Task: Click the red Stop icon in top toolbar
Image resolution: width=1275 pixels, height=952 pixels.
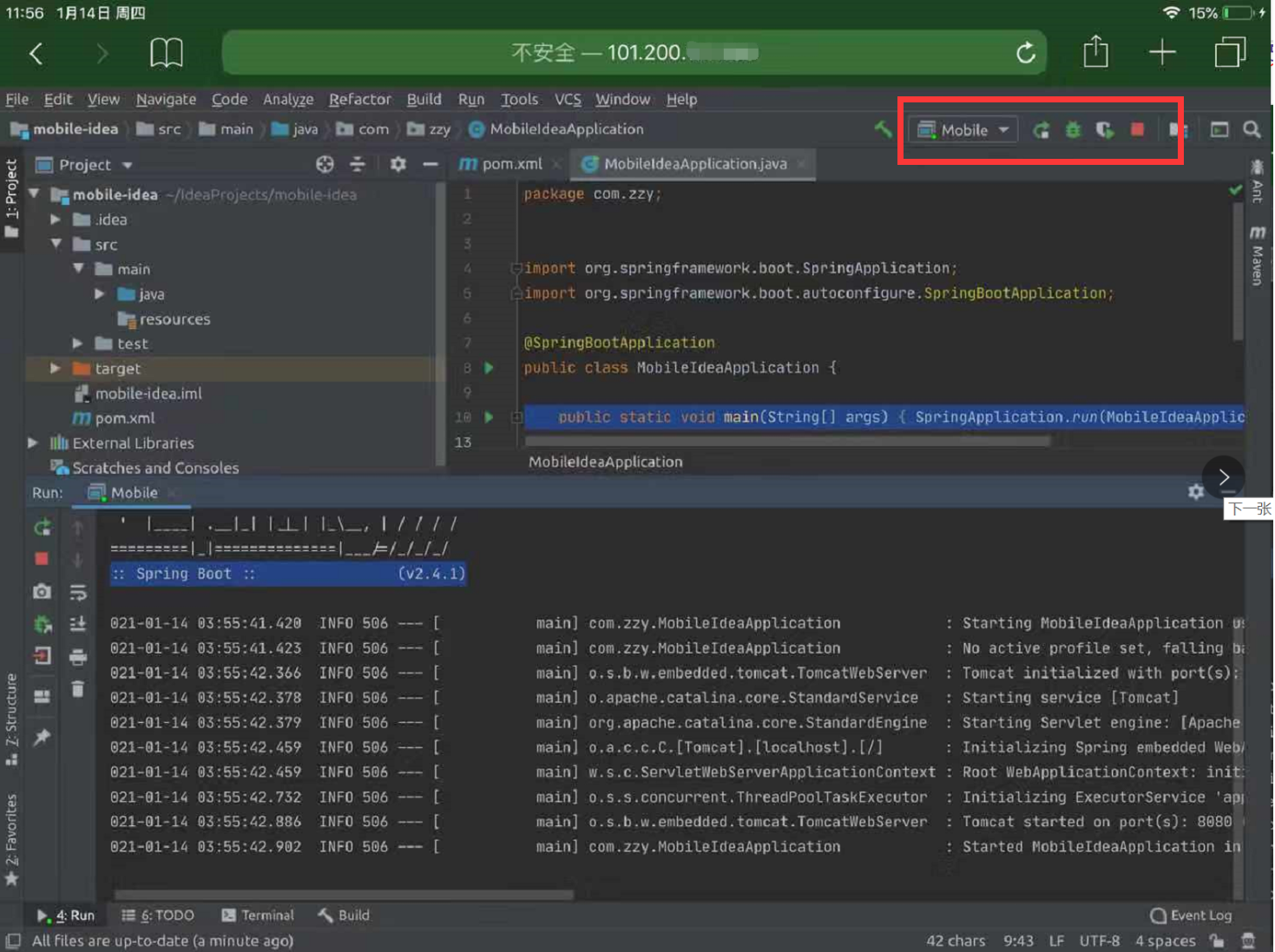Action: point(1137,130)
